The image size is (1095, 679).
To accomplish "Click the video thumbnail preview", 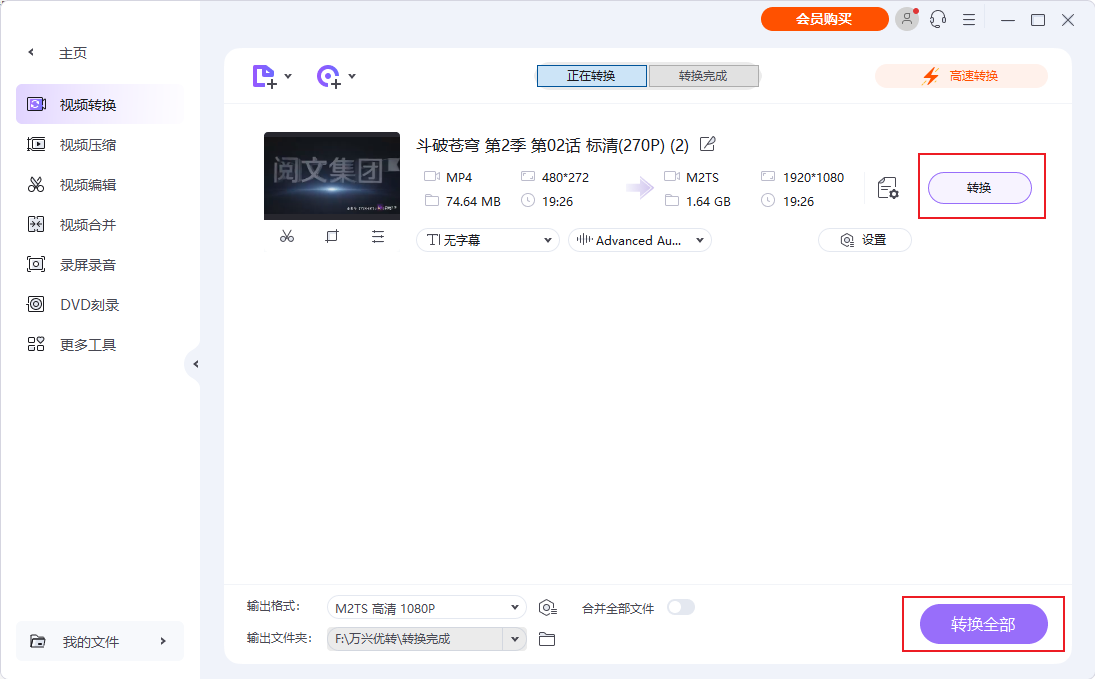I will (x=332, y=176).
